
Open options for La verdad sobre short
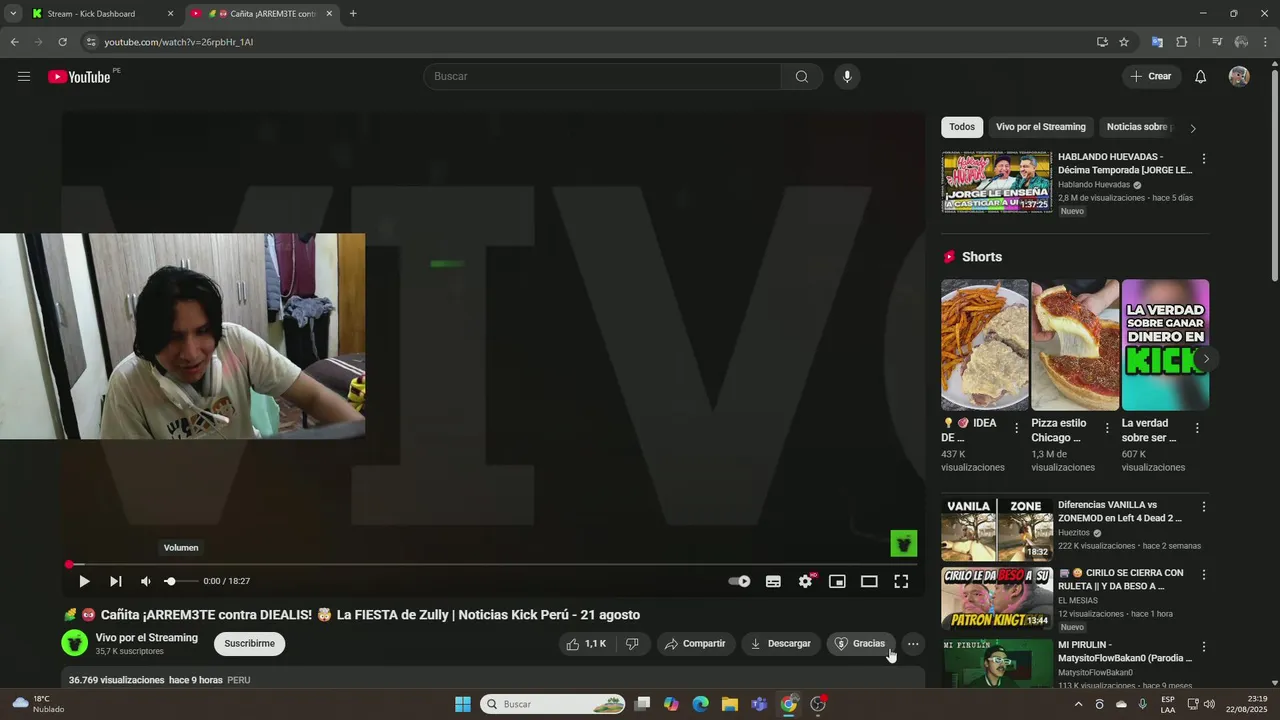pos(1197,428)
